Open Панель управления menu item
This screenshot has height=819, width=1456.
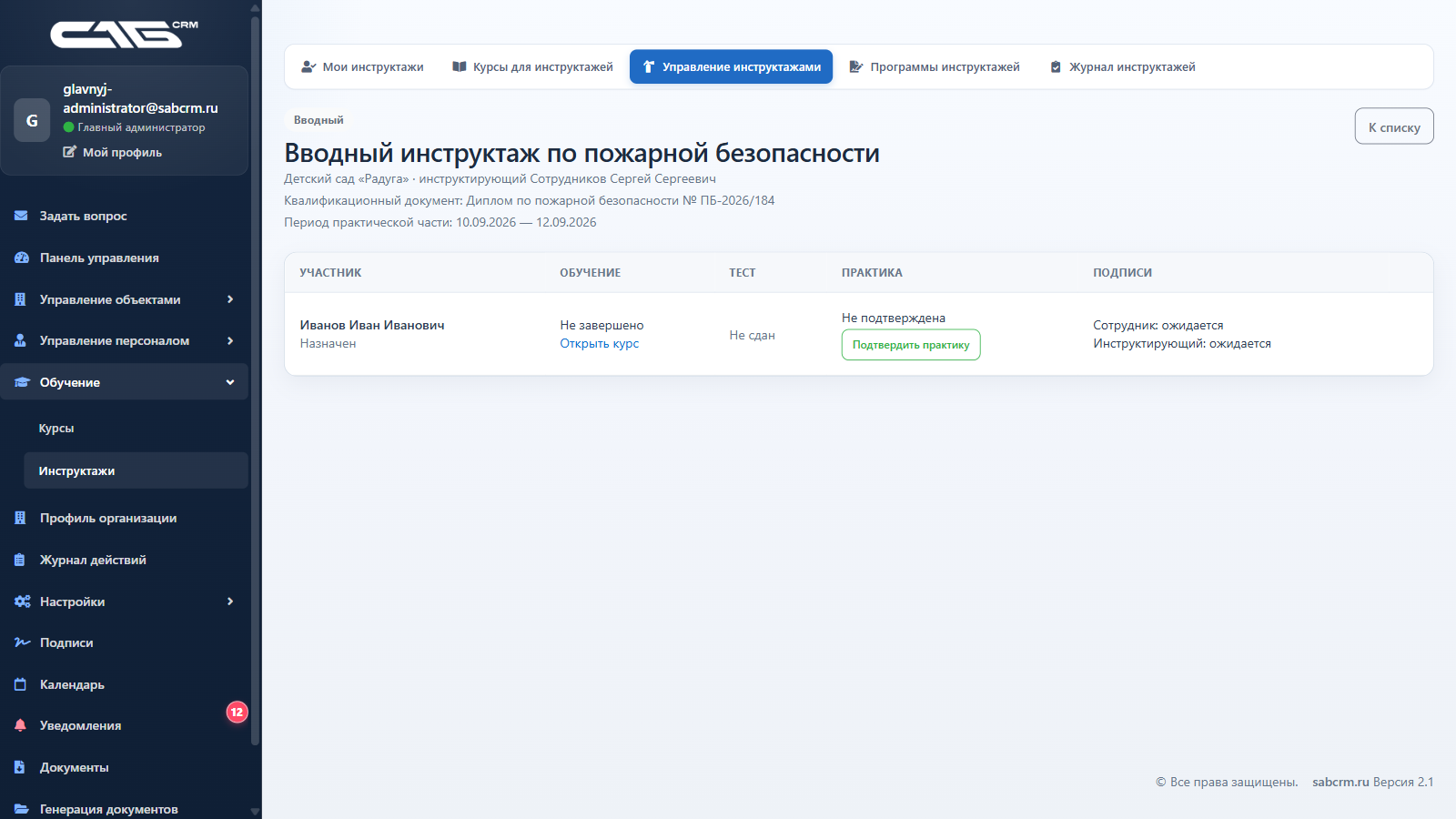click(x=124, y=258)
